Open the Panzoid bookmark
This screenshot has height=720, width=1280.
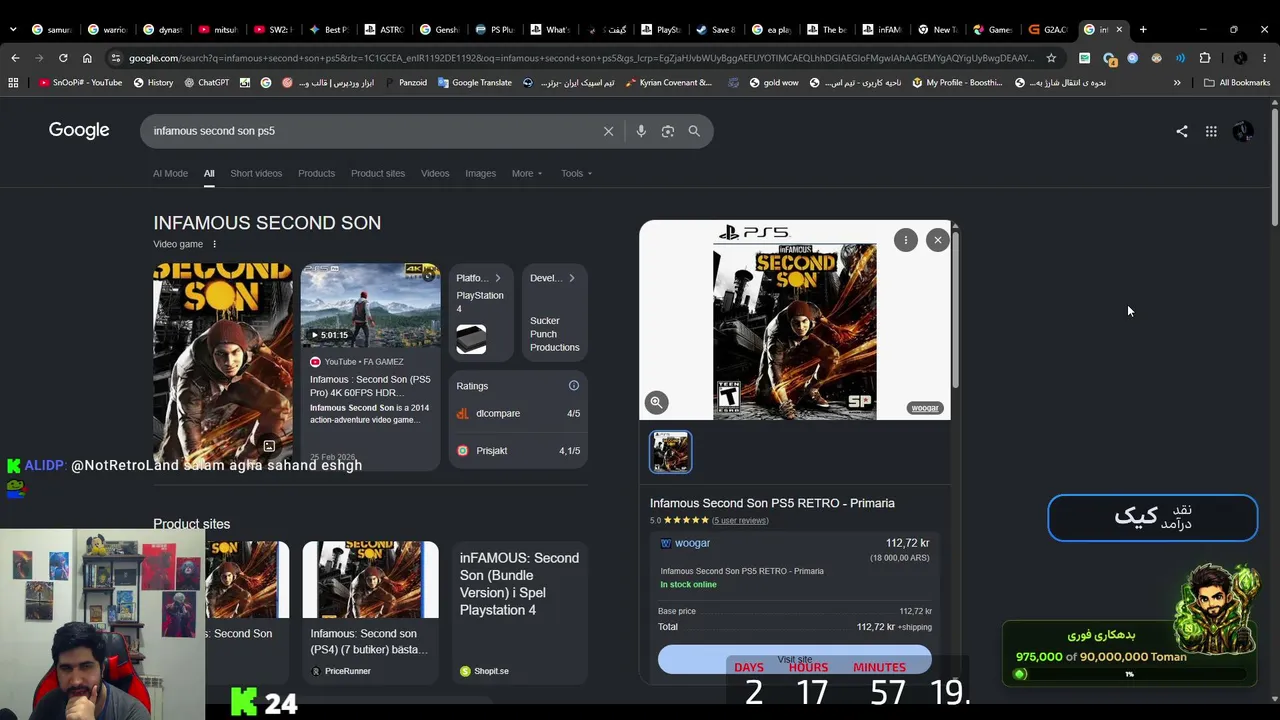tap(405, 83)
